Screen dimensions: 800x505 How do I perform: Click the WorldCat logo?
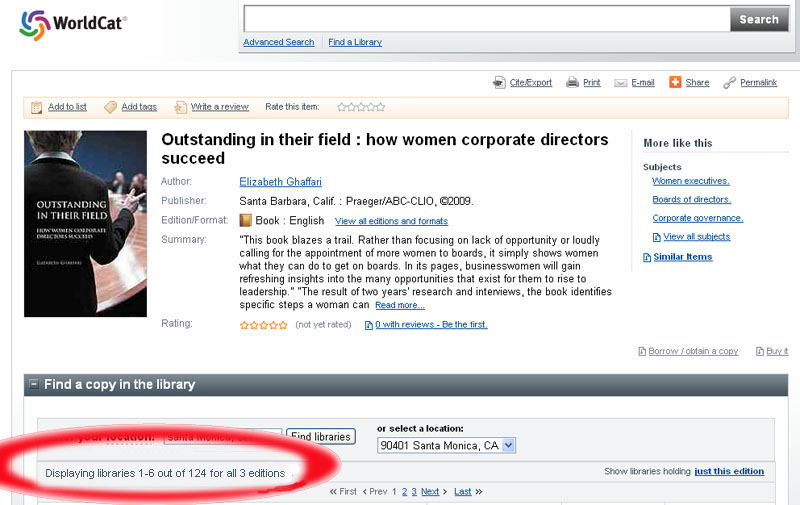coord(73,24)
